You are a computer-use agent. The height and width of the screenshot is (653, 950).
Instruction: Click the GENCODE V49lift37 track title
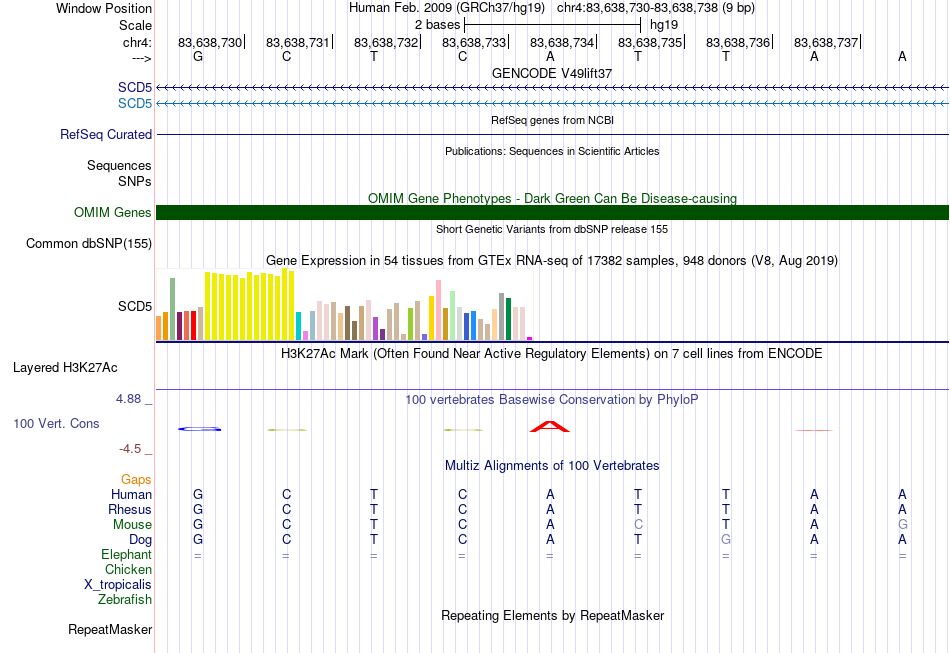(x=552, y=73)
